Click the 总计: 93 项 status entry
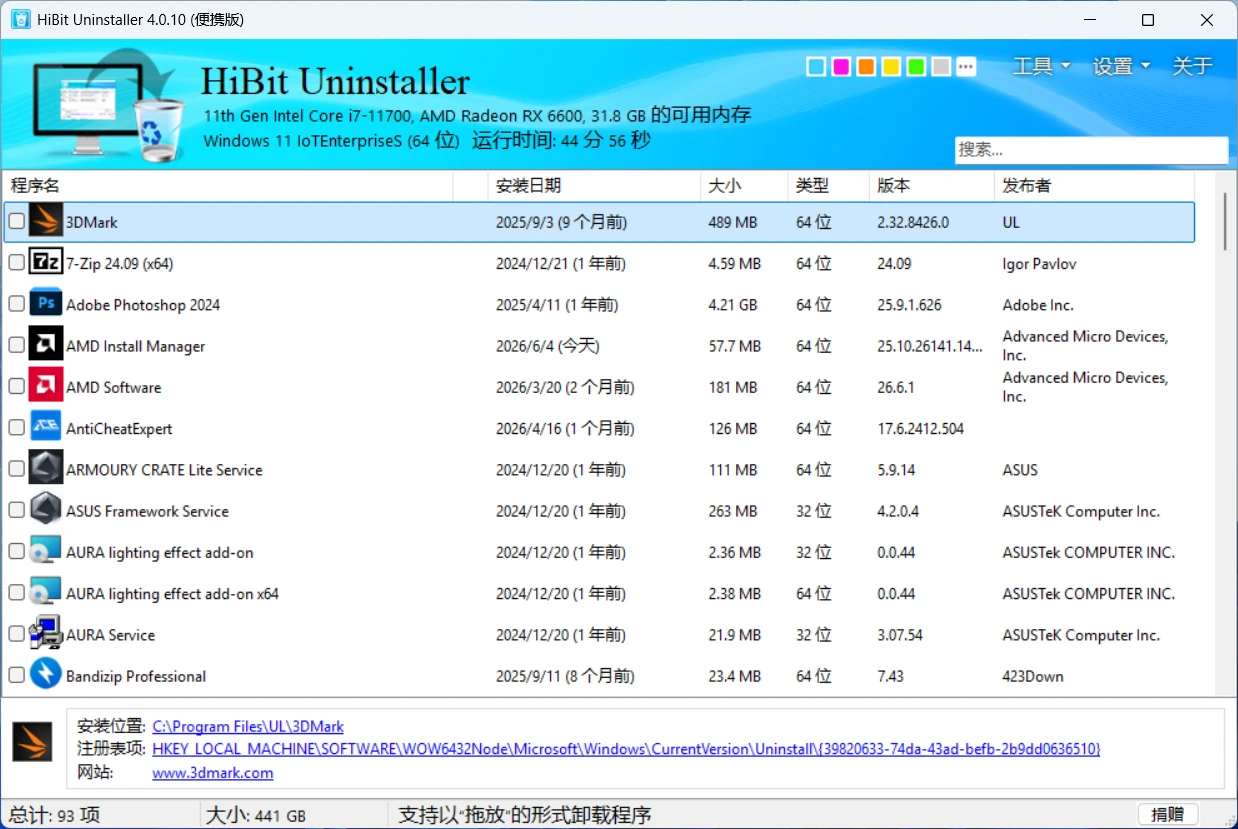1238x829 pixels. 54,815
